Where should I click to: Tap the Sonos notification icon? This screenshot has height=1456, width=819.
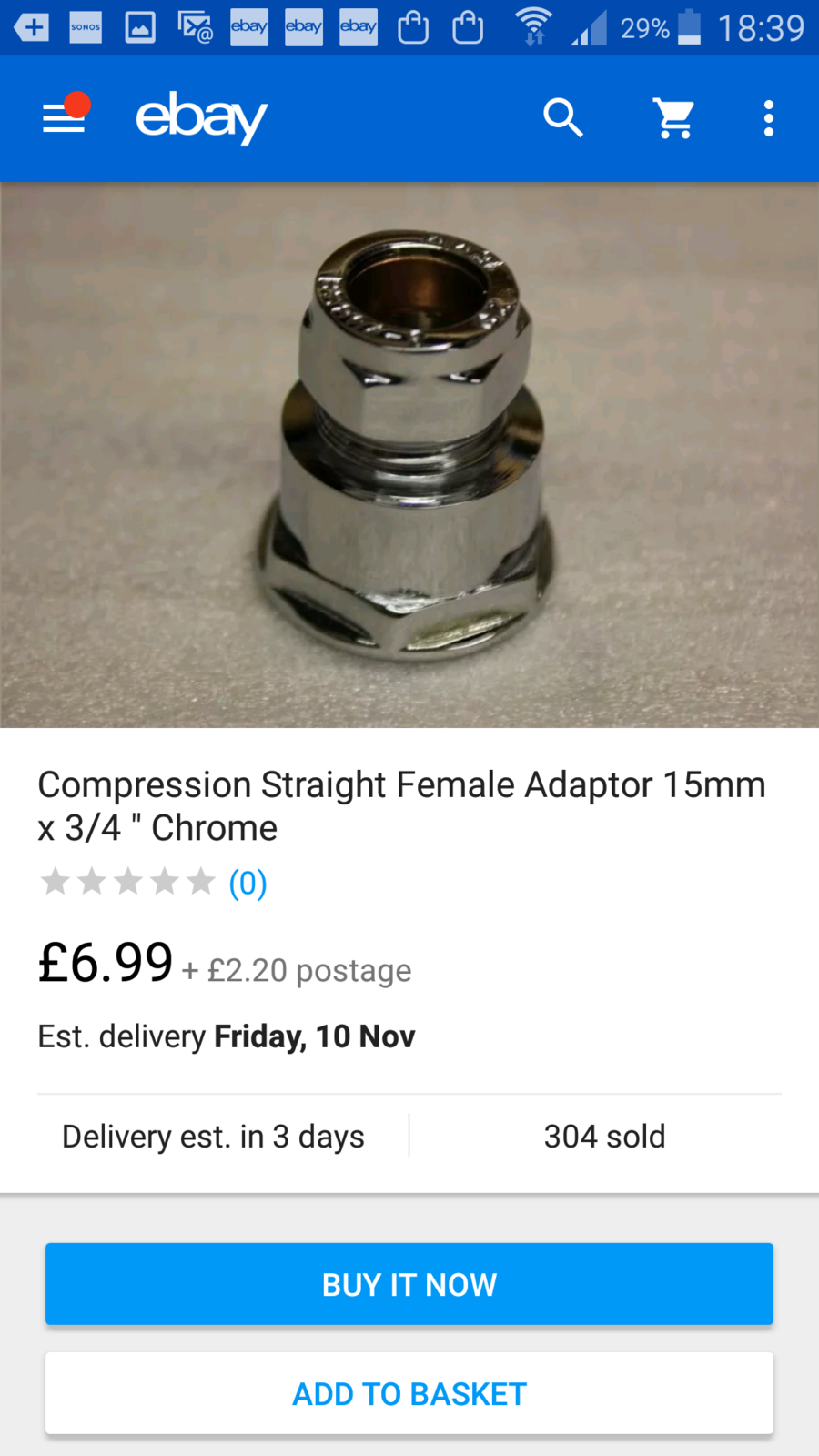click(x=86, y=27)
